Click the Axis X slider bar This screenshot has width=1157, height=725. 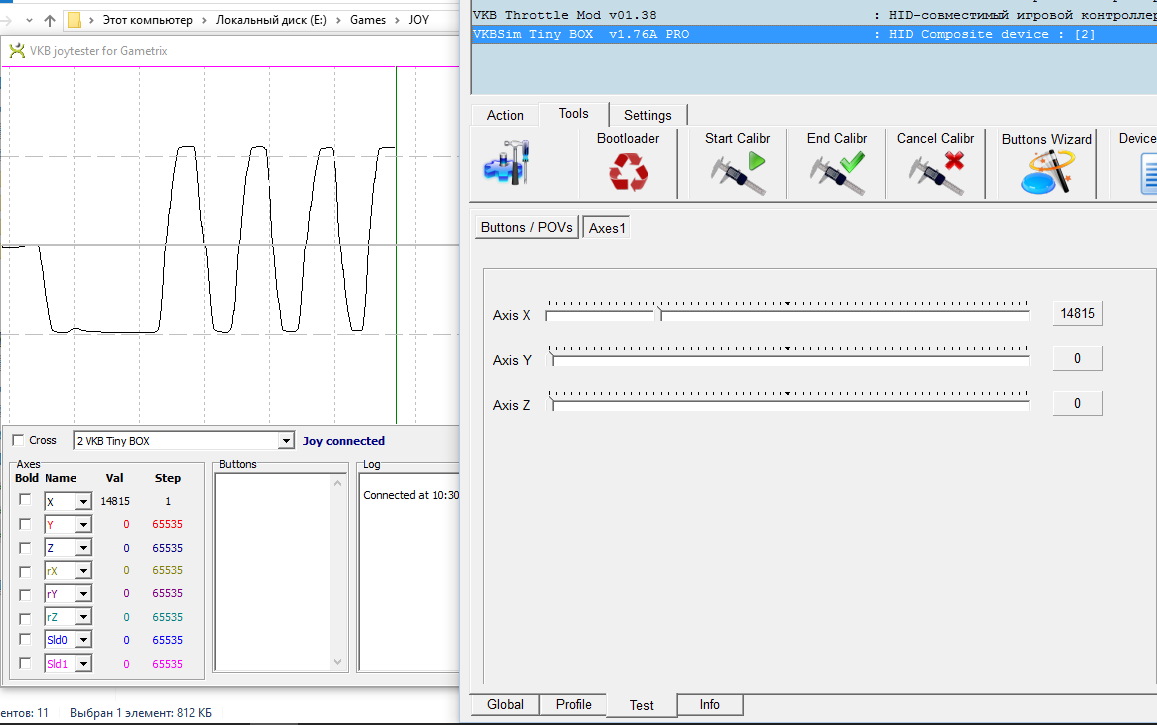[787, 315]
